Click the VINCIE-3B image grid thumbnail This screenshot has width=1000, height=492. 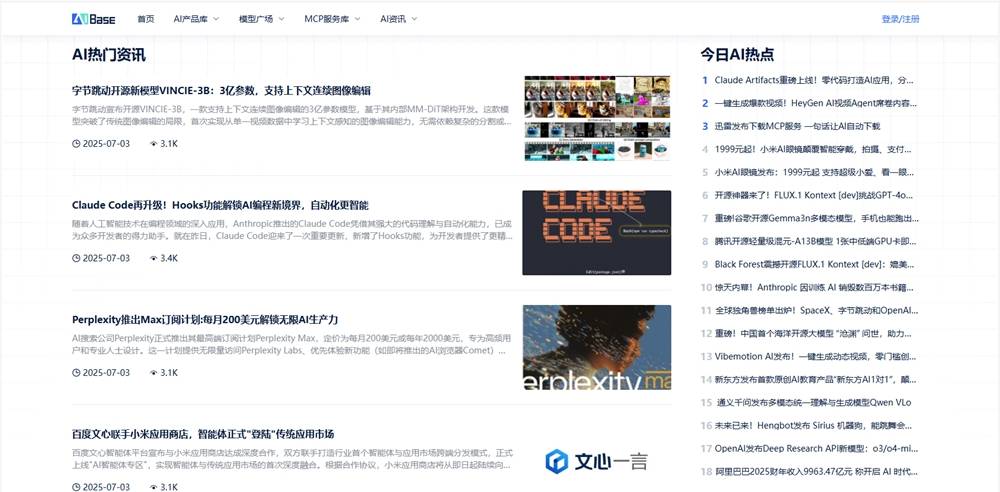(596, 118)
